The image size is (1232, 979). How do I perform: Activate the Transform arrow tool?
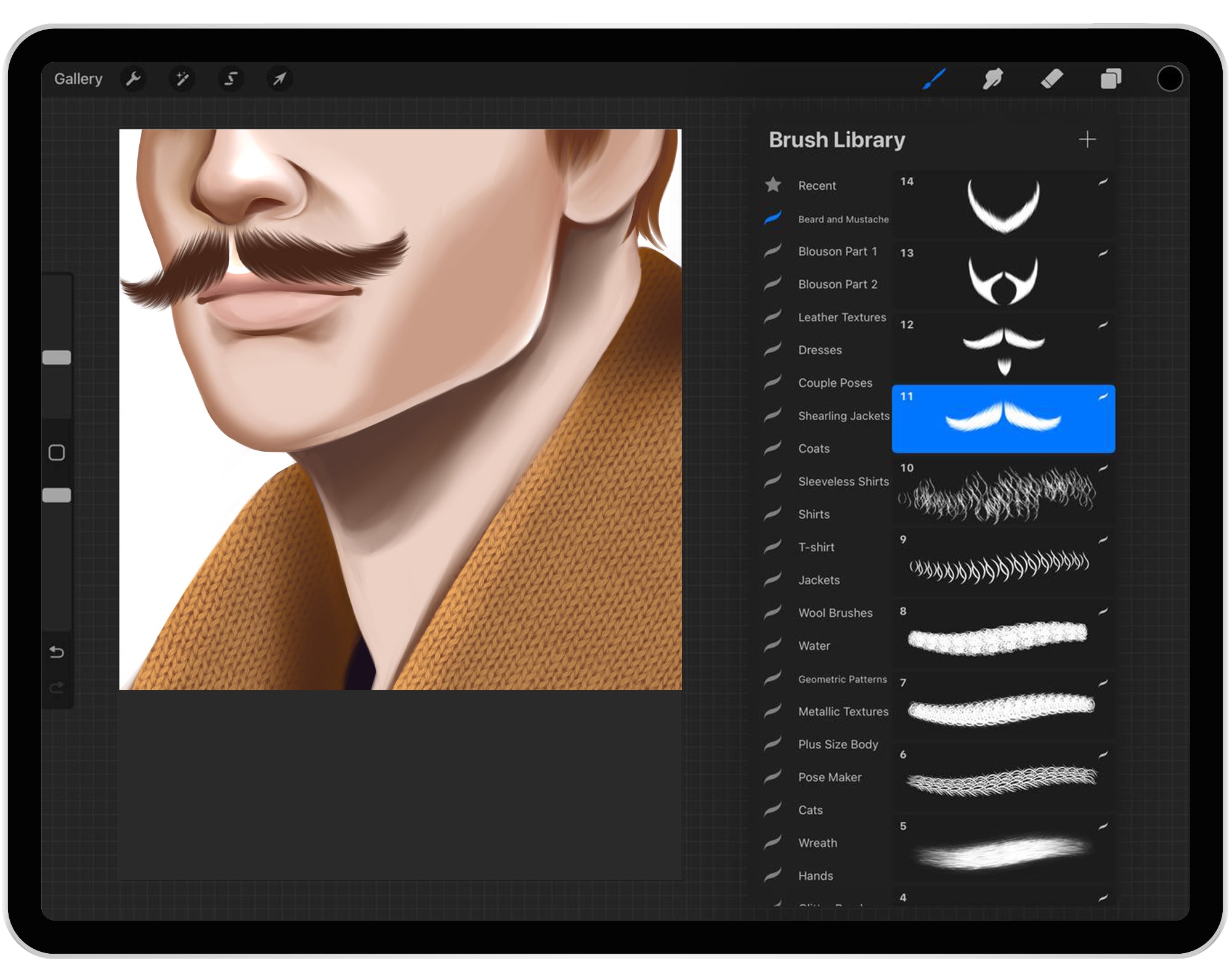point(278,79)
